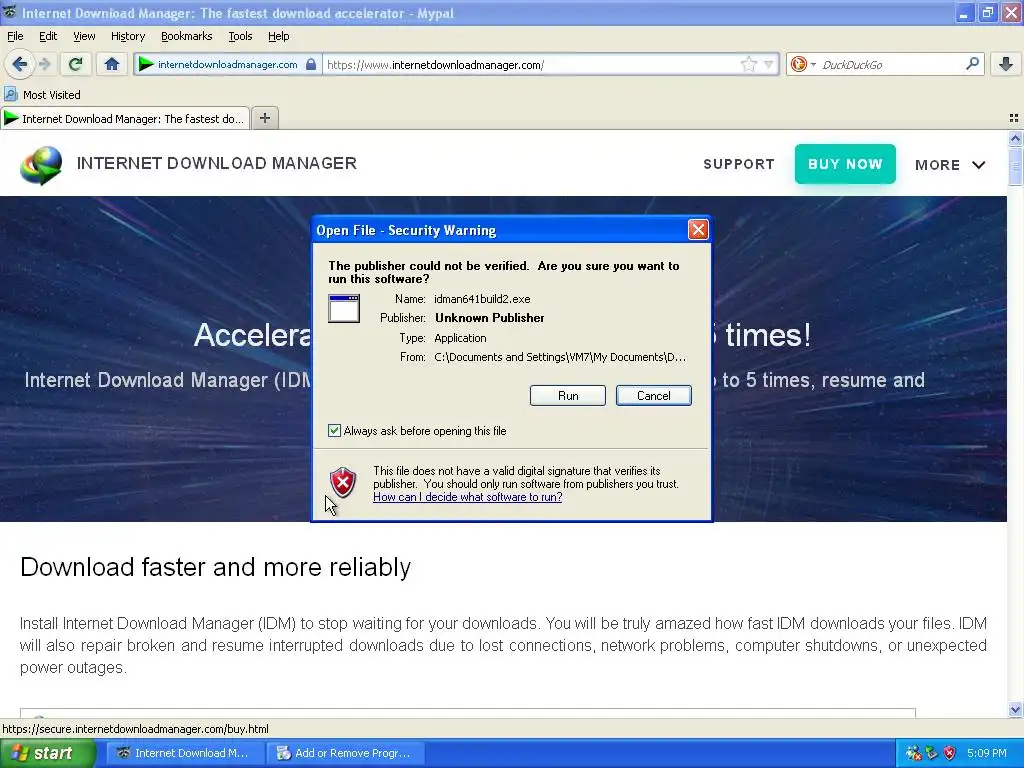This screenshot has height=768, width=1024.
Task: Cancel the Security Warning dialog
Action: point(653,396)
